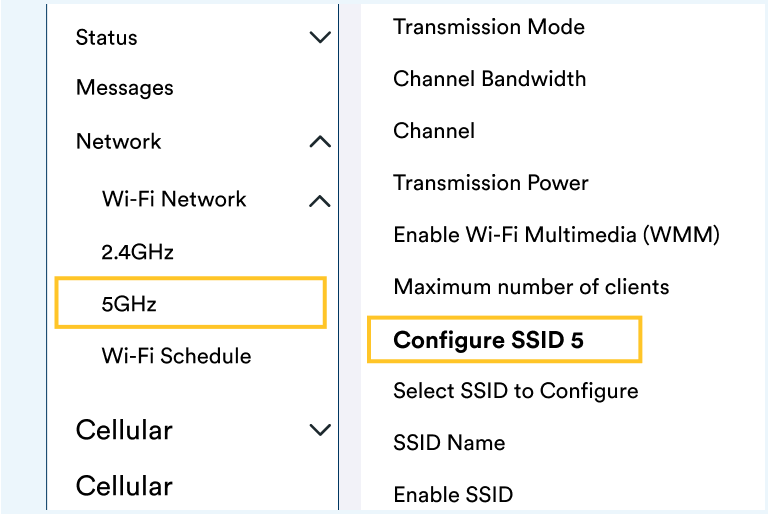The image size is (768, 515).
Task: Select the highlighted 5GHz entry
Action: [191, 302]
